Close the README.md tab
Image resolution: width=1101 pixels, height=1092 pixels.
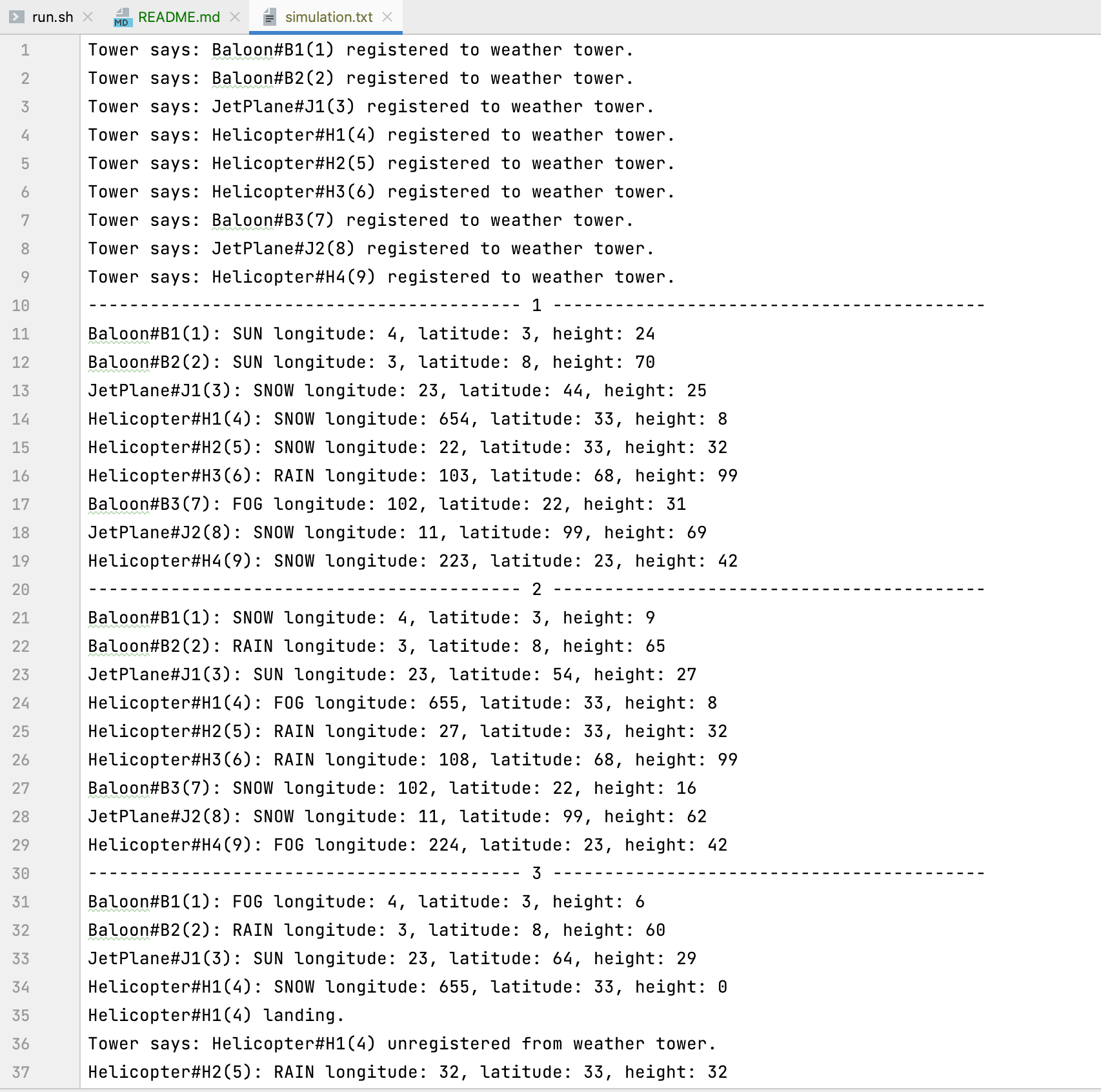click(235, 17)
